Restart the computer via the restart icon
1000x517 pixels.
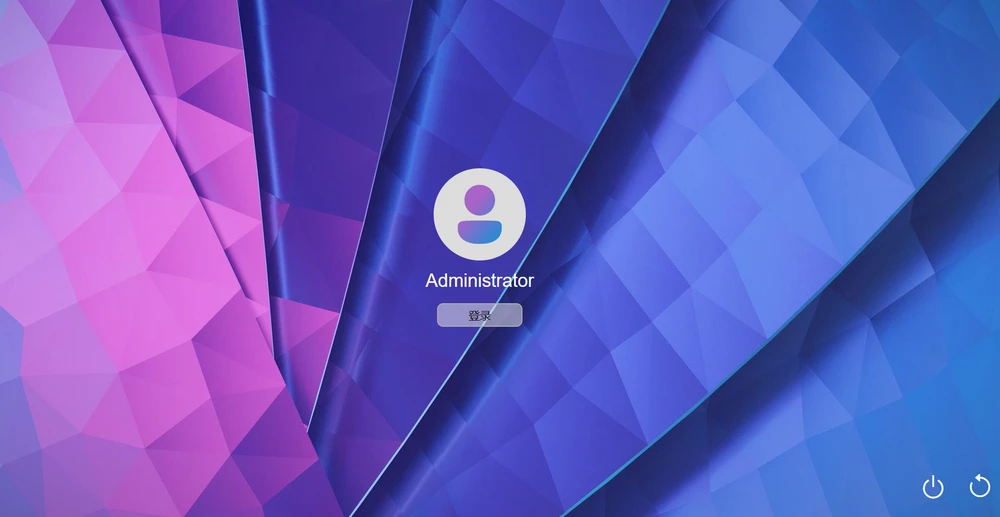(980, 486)
